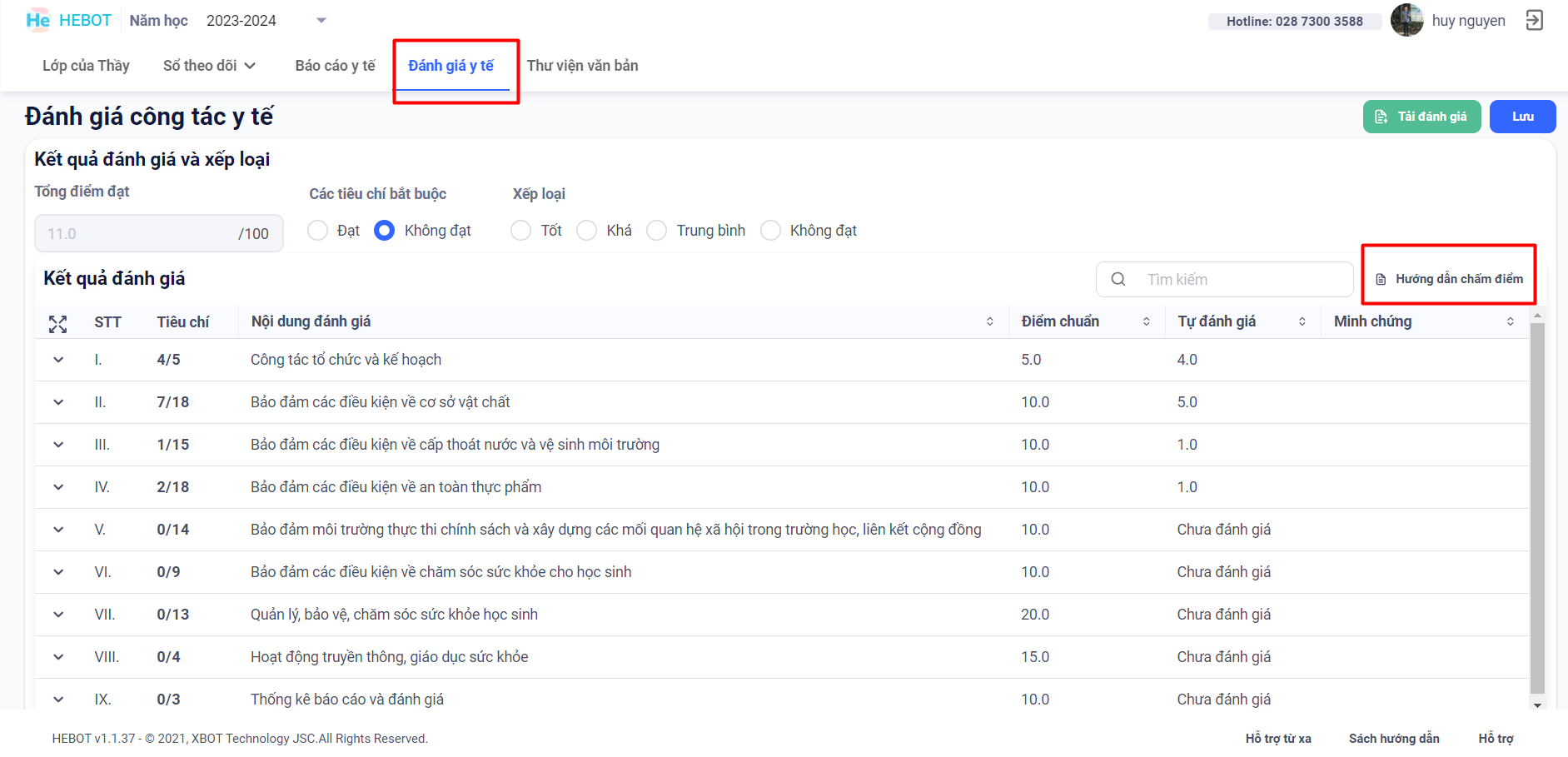Open the Báo cáo y tế tab
Screen dimensions: 1568x757
coord(335,66)
